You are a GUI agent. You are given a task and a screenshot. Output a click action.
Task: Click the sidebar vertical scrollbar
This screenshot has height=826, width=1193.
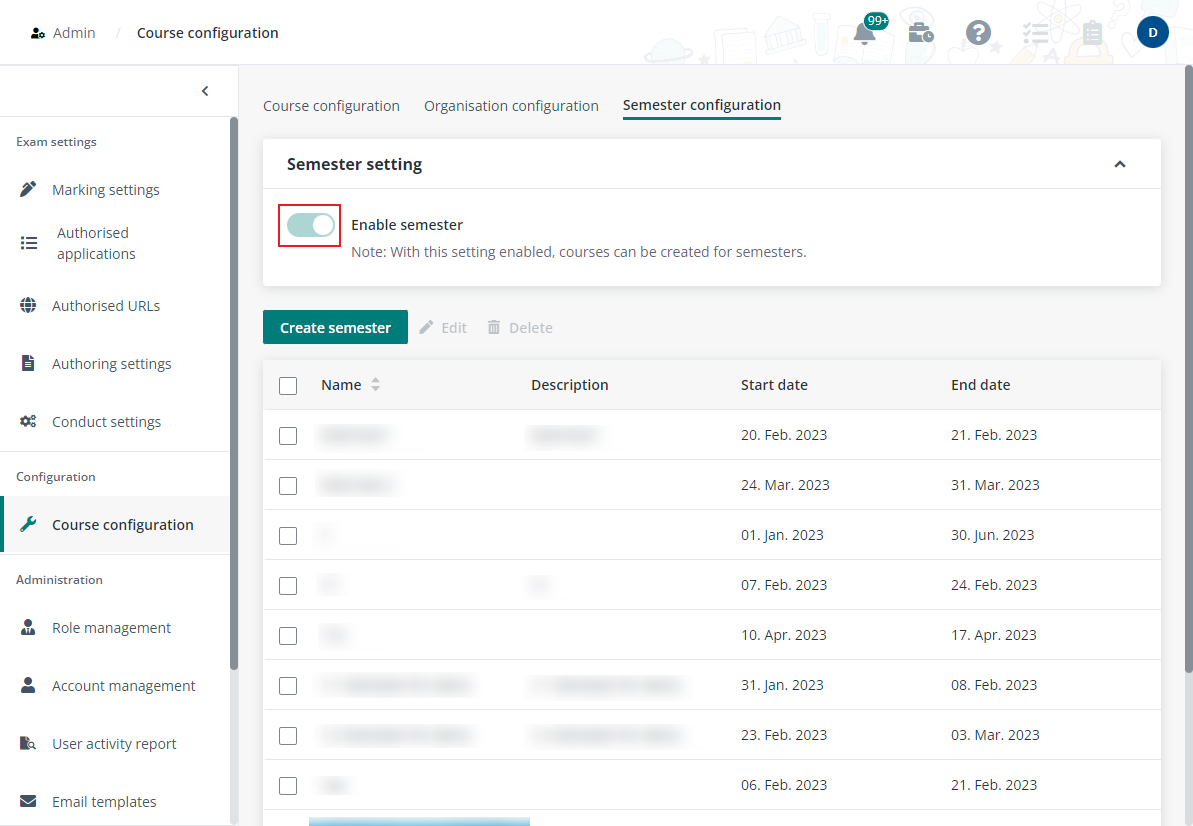234,393
